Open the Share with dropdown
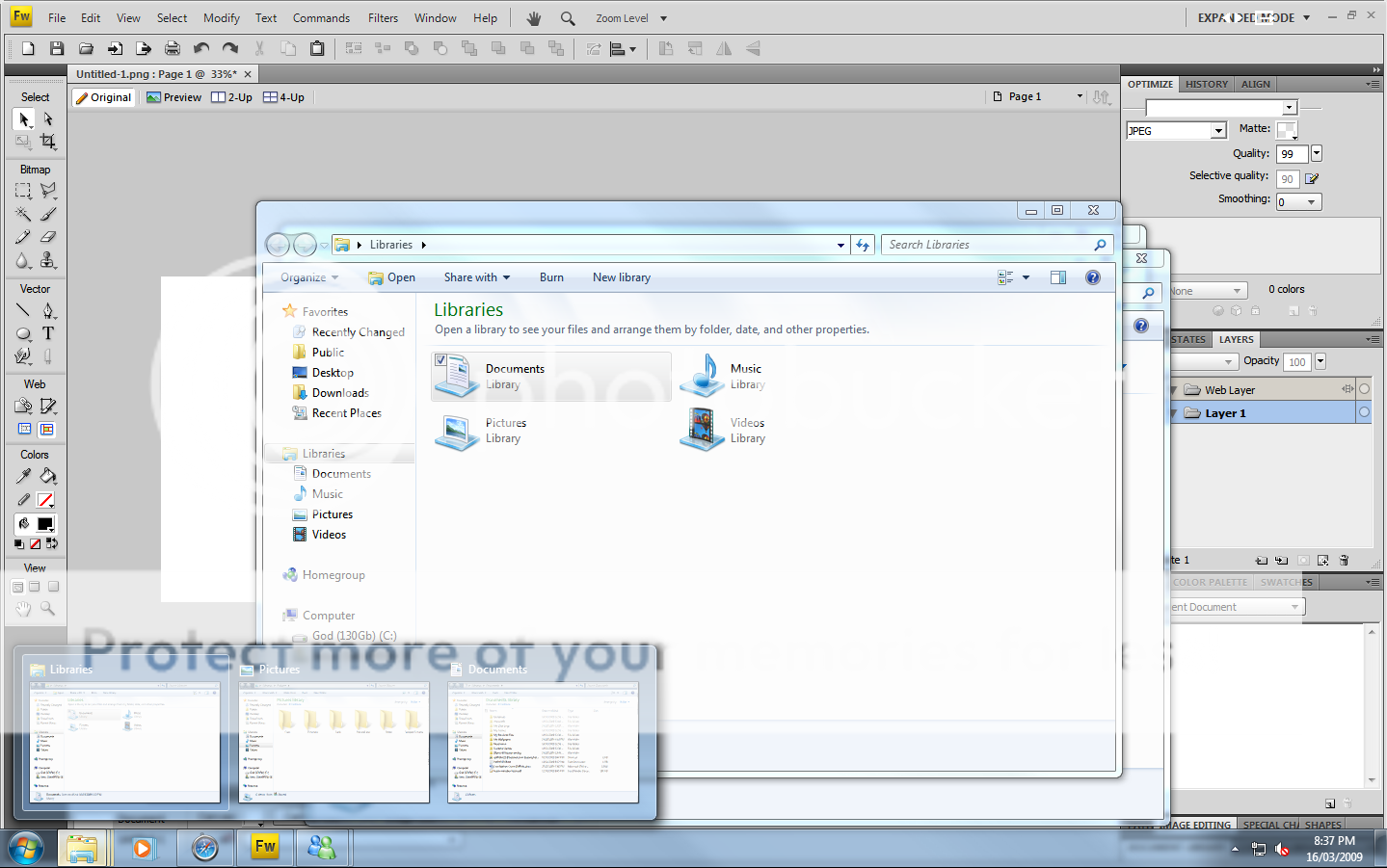Viewport: 1387px width, 868px height. point(476,277)
